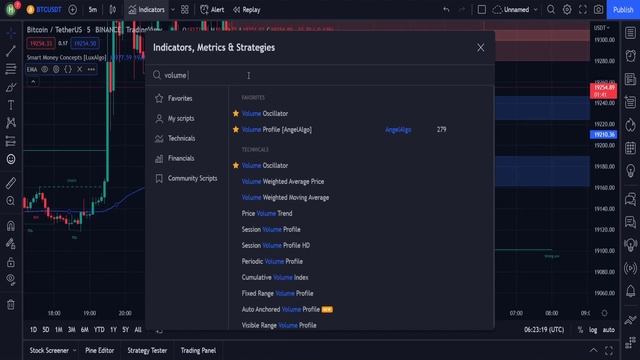Open the USDT currency dropdown
The image size is (640, 360).
point(602,28)
